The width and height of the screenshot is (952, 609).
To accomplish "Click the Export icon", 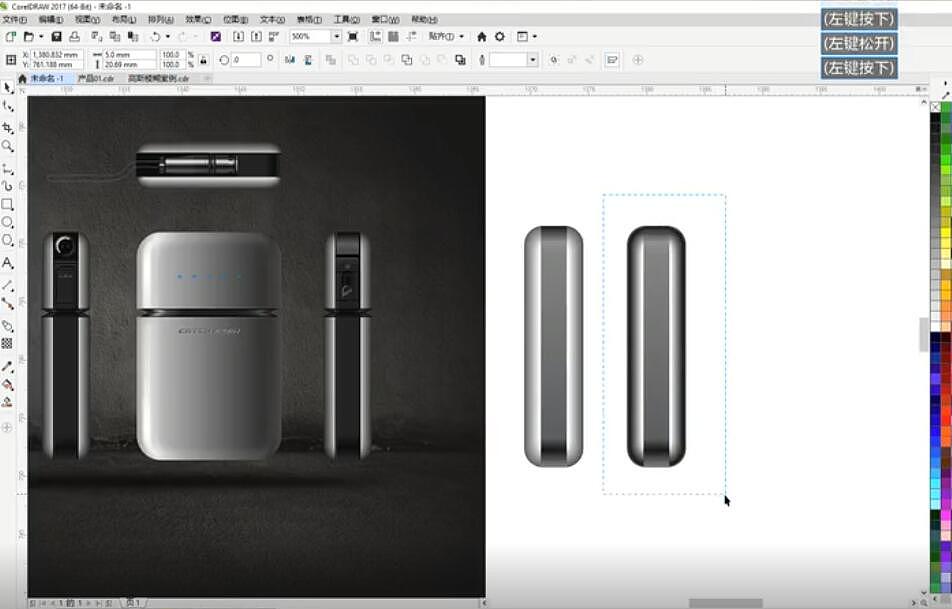I will [256, 36].
